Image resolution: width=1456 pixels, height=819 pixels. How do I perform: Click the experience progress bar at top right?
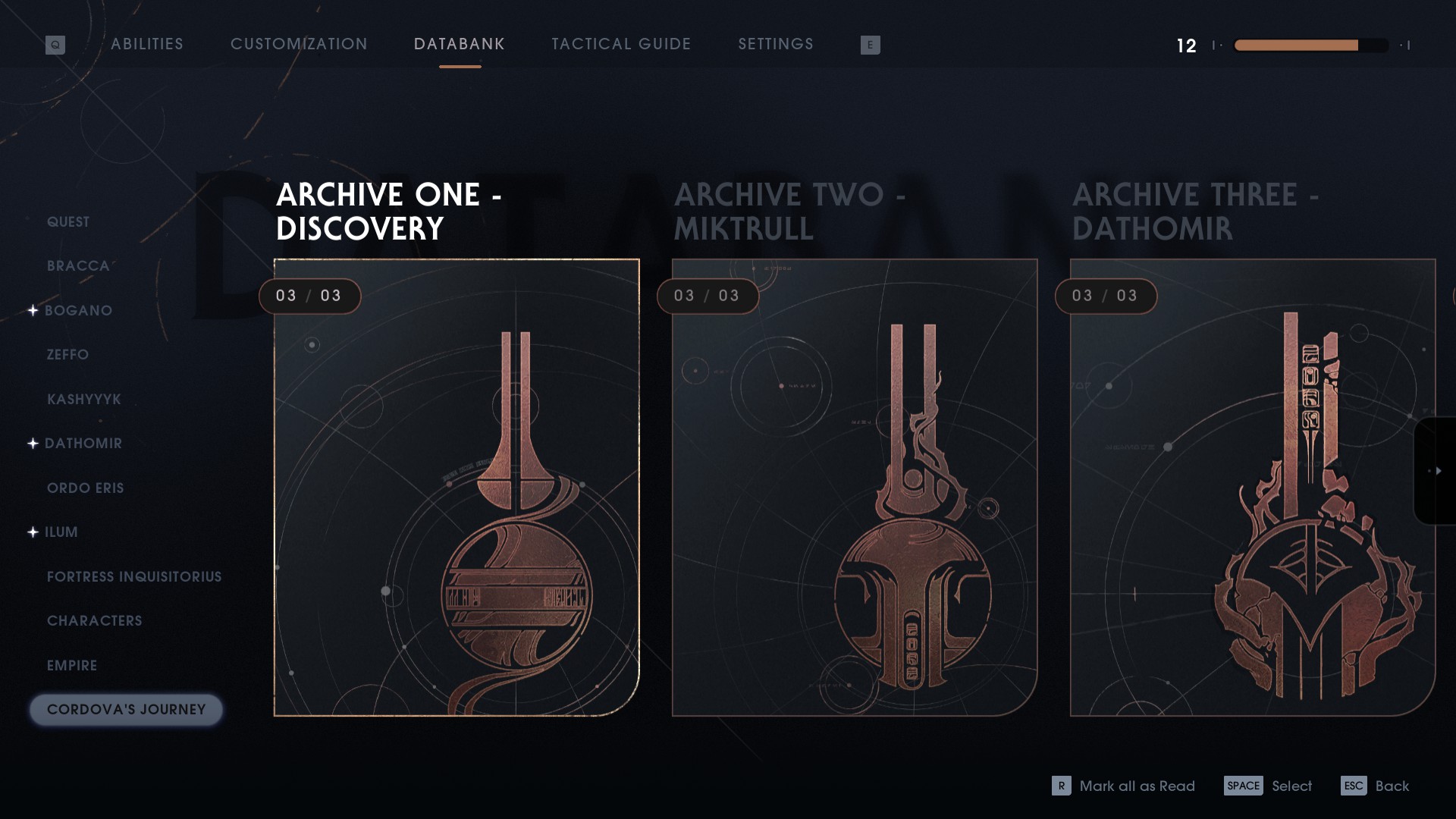(1311, 45)
